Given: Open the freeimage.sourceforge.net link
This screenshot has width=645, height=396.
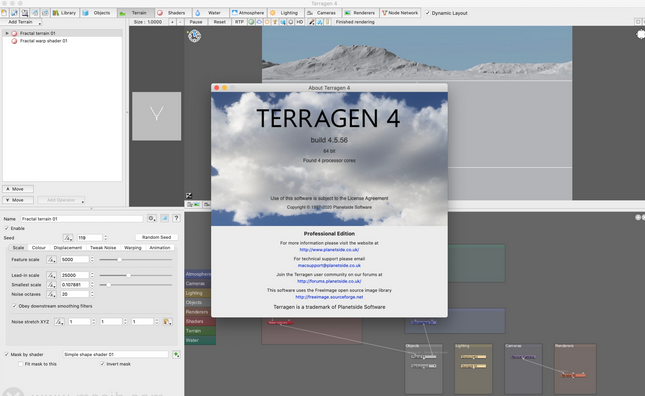Looking at the screenshot, I should [329, 297].
